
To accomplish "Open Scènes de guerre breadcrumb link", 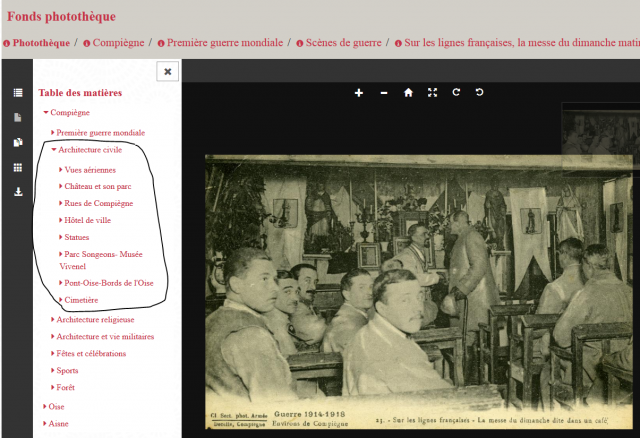I will (344, 43).
